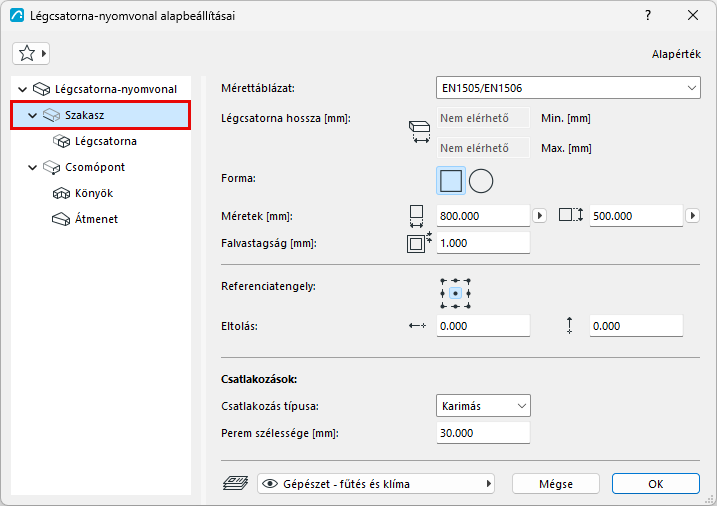Screen dimensions: 717x506
Task: Click the Min. duct length field
Action: (x=483, y=118)
